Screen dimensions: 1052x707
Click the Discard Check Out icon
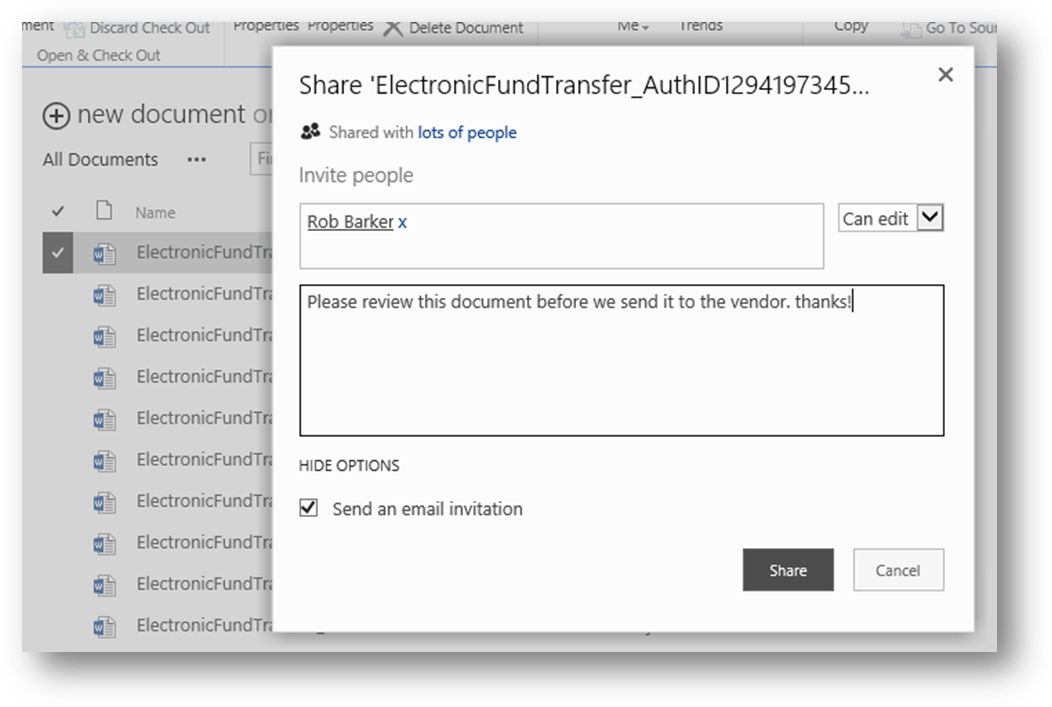(75, 29)
